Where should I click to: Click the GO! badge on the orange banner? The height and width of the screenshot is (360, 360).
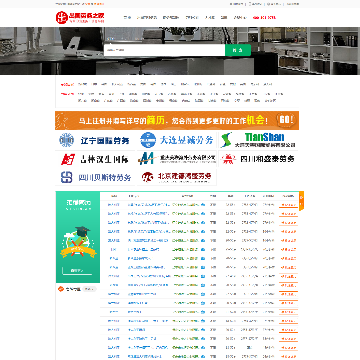286,119
